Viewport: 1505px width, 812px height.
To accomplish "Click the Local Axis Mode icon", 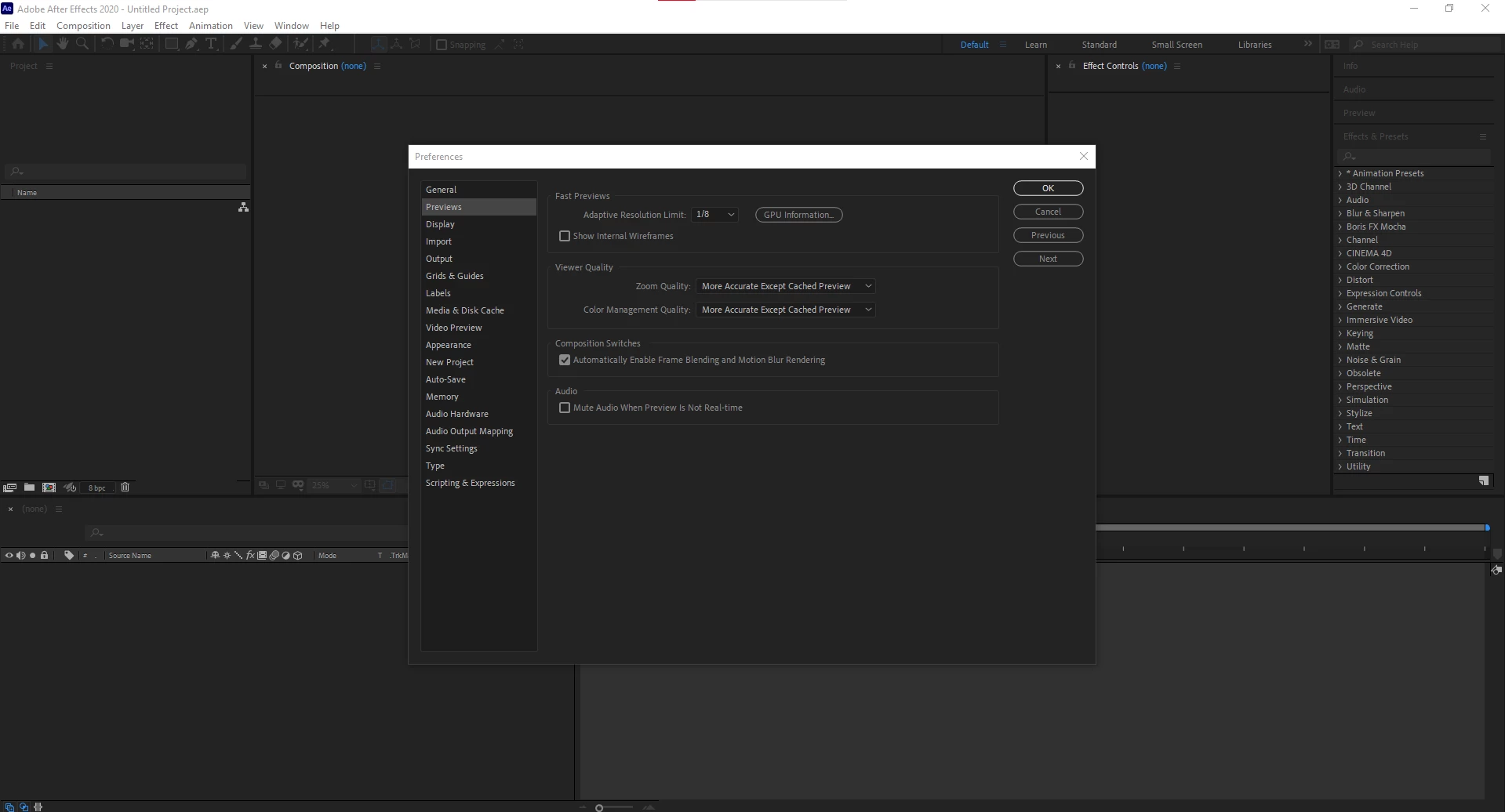I will [x=378, y=45].
